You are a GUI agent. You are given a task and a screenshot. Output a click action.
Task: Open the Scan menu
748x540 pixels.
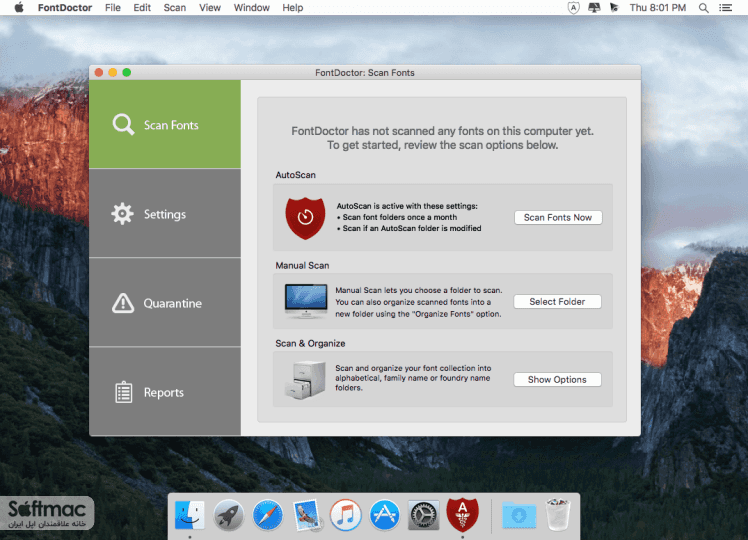coord(175,8)
